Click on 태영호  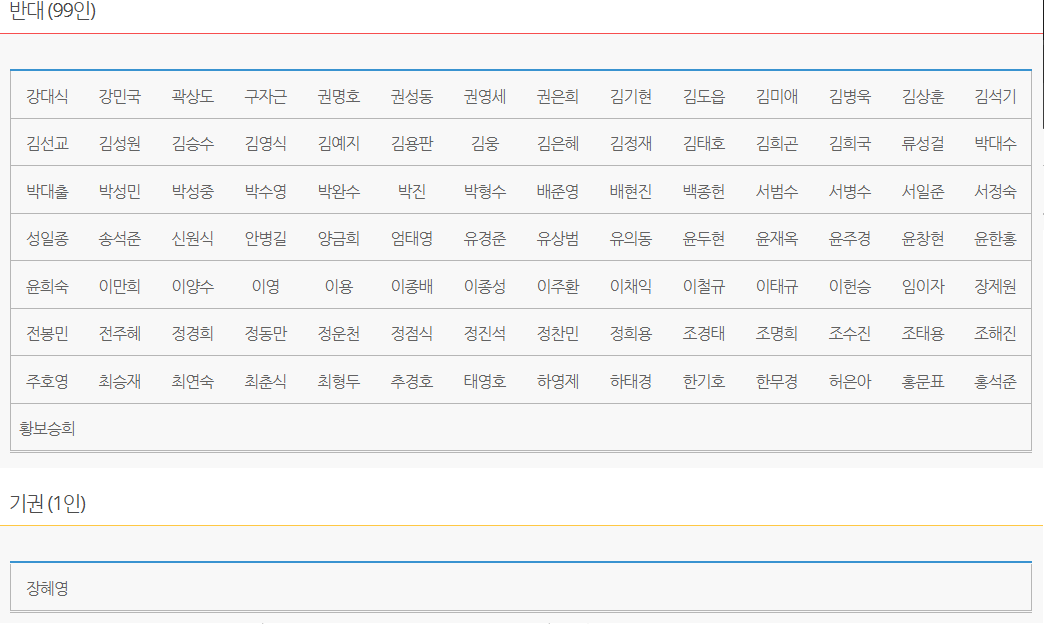pos(485,382)
